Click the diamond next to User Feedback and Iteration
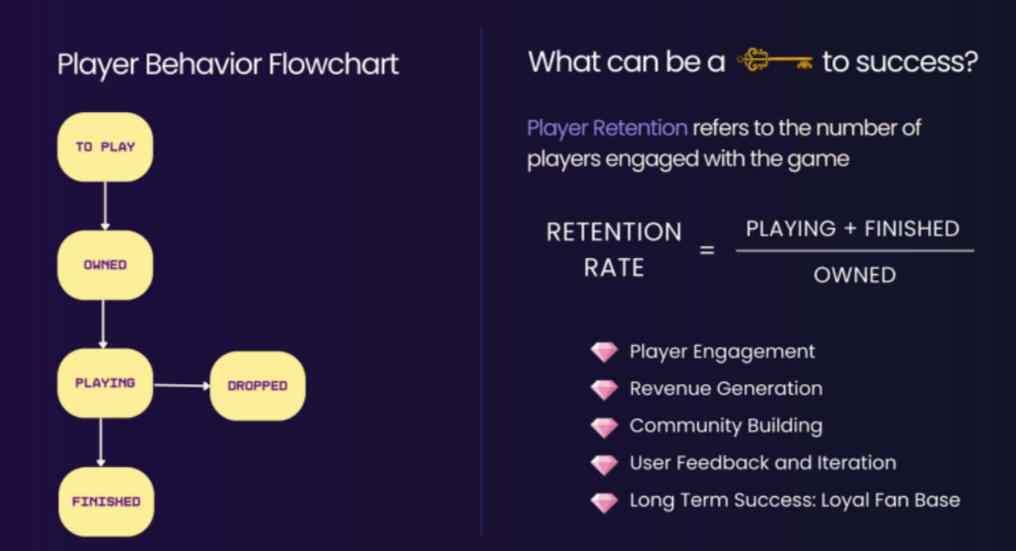Viewport: 1016px width, 551px height. pos(604,463)
